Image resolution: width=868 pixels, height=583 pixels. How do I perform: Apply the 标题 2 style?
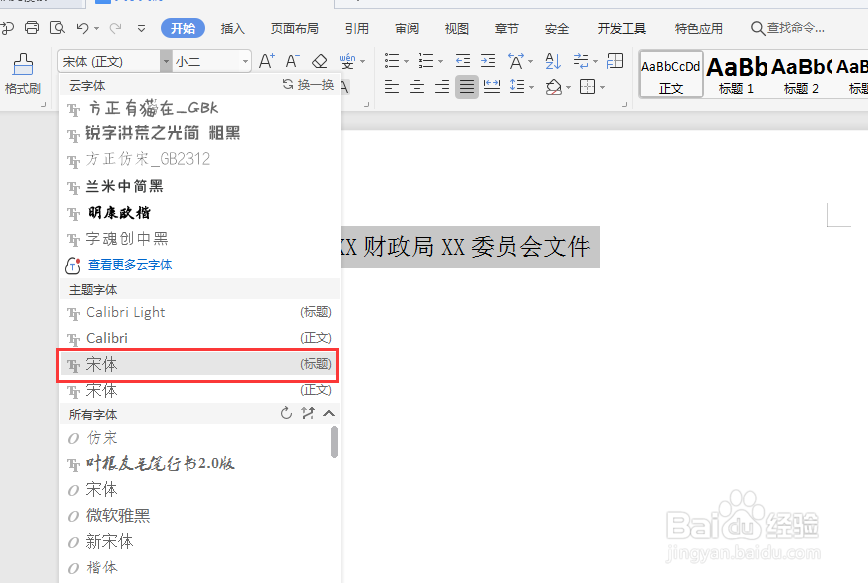click(801, 75)
